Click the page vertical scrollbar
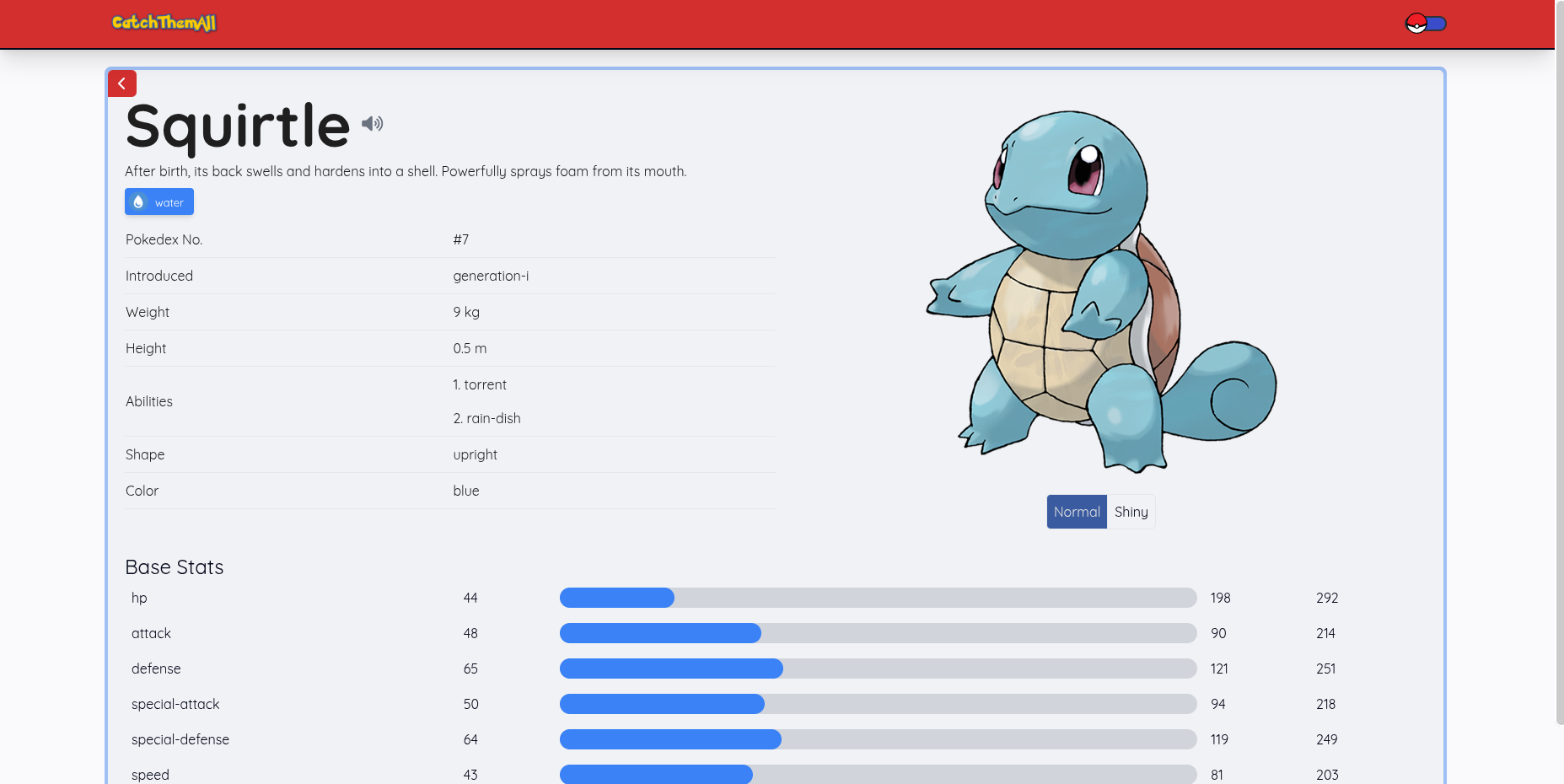The height and width of the screenshot is (784, 1564). (x=1559, y=362)
